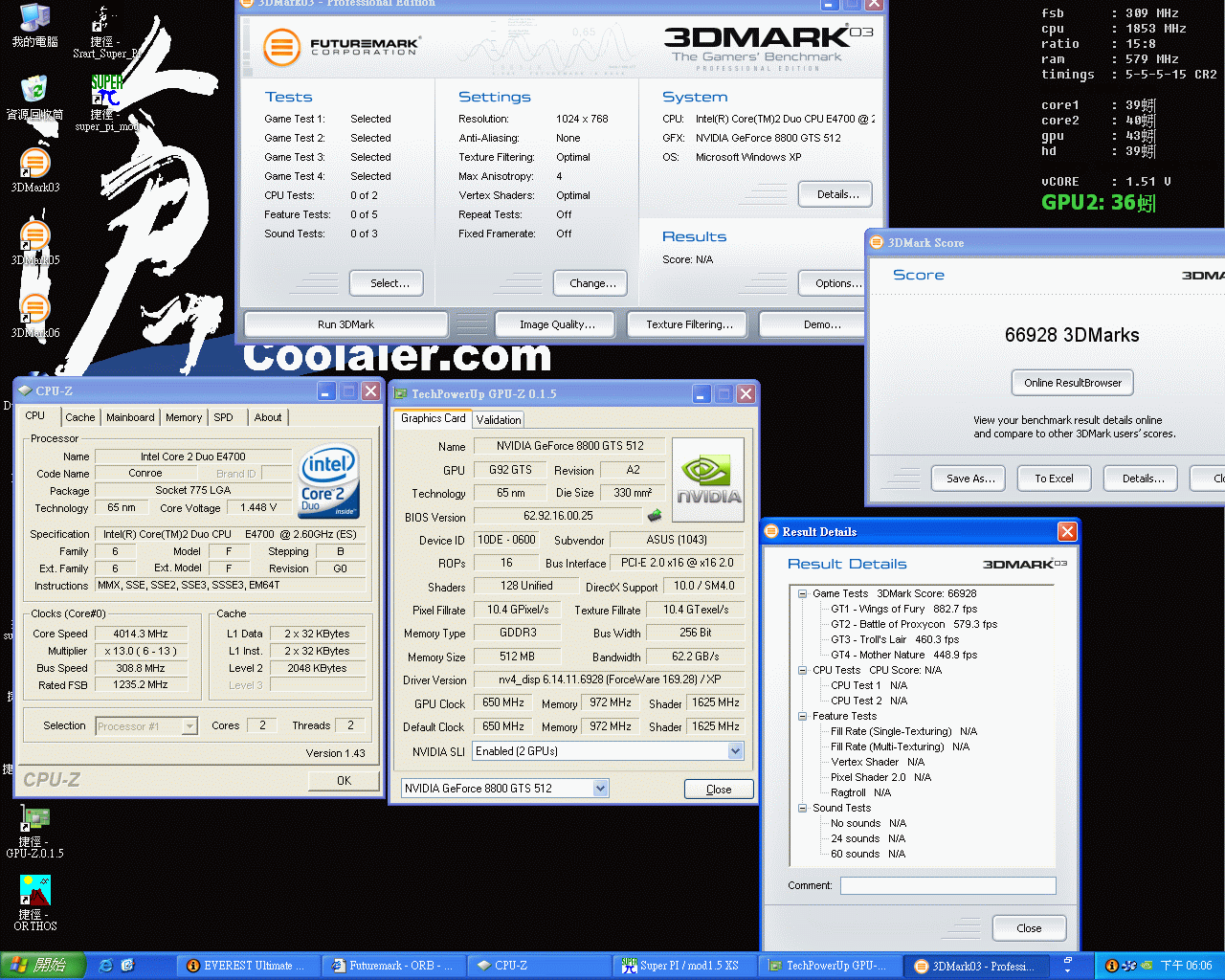
Task: Open the ORTHOS desktop shortcut
Action: click(34, 903)
